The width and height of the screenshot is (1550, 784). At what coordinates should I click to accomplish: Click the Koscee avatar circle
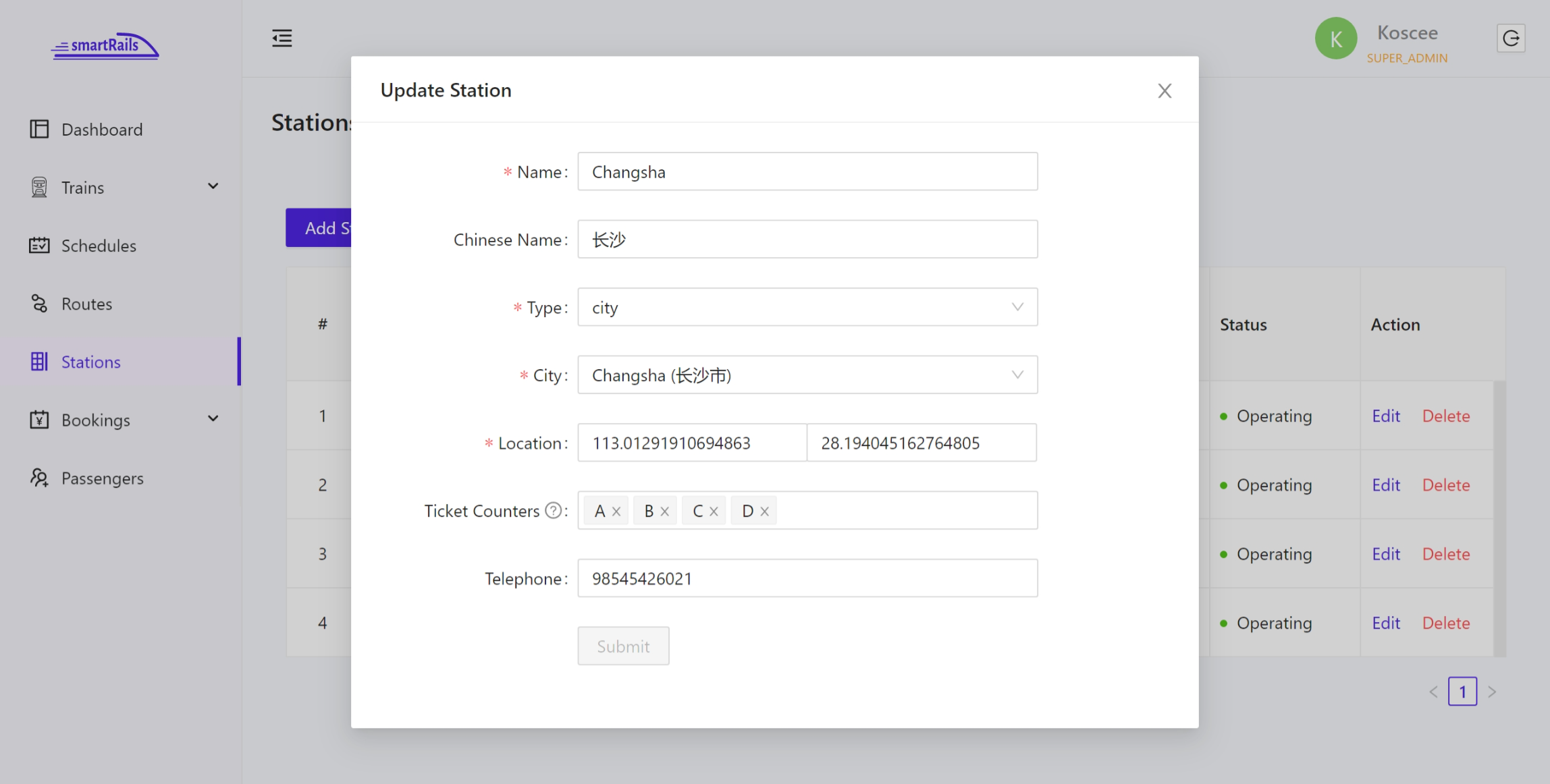pos(1336,38)
